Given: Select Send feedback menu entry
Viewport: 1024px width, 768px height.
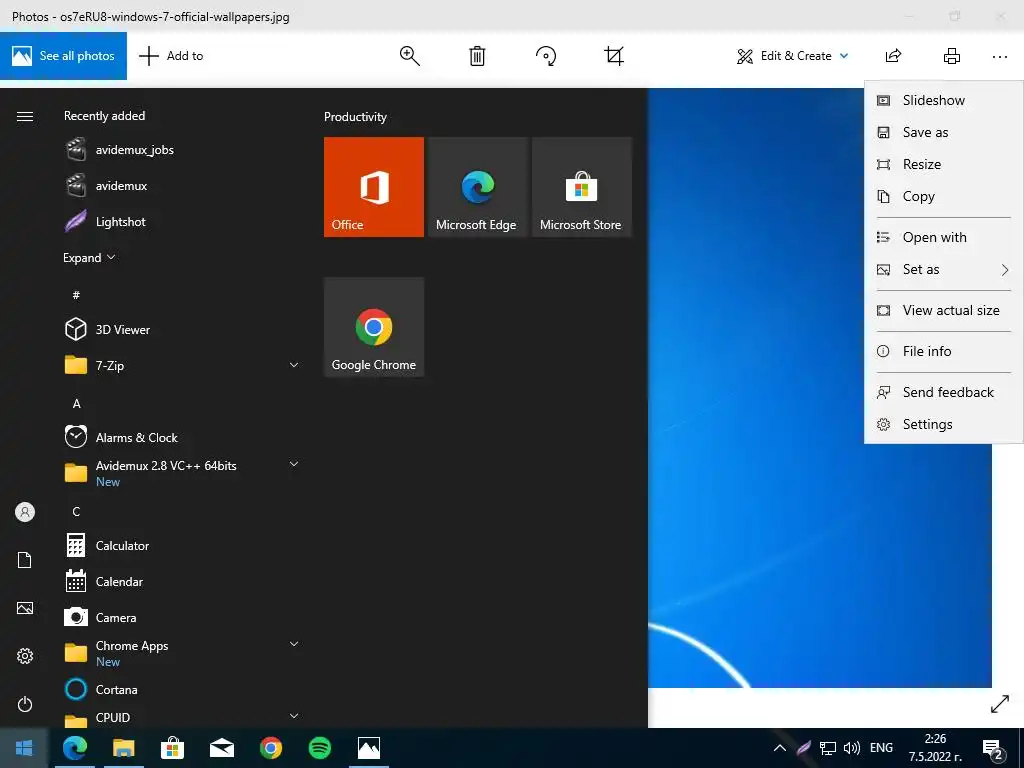Looking at the screenshot, I should coord(944,392).
